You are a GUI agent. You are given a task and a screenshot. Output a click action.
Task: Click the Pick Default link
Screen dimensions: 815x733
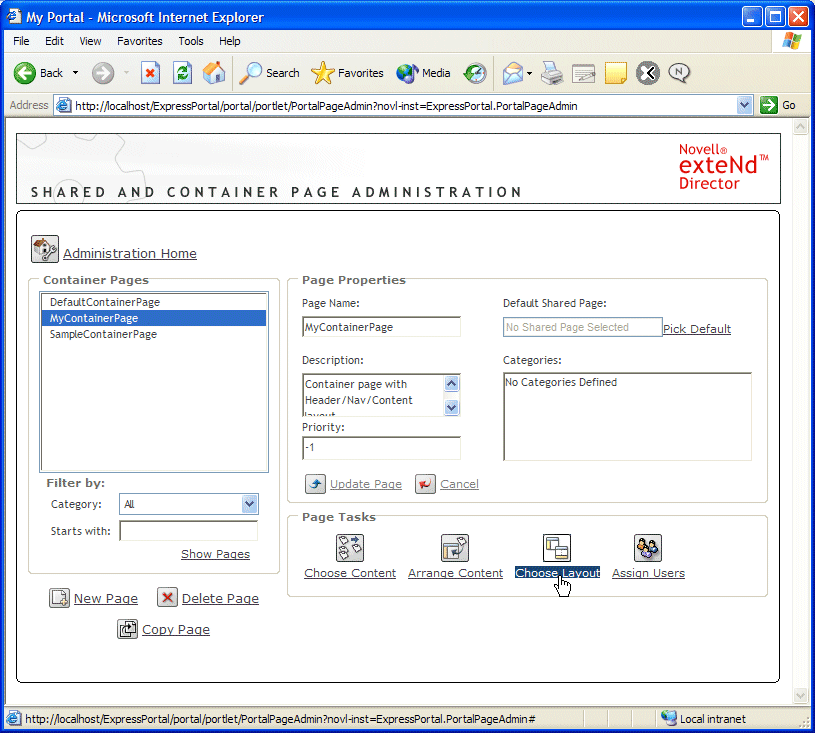pyautogui.click(x=697, y=329)
